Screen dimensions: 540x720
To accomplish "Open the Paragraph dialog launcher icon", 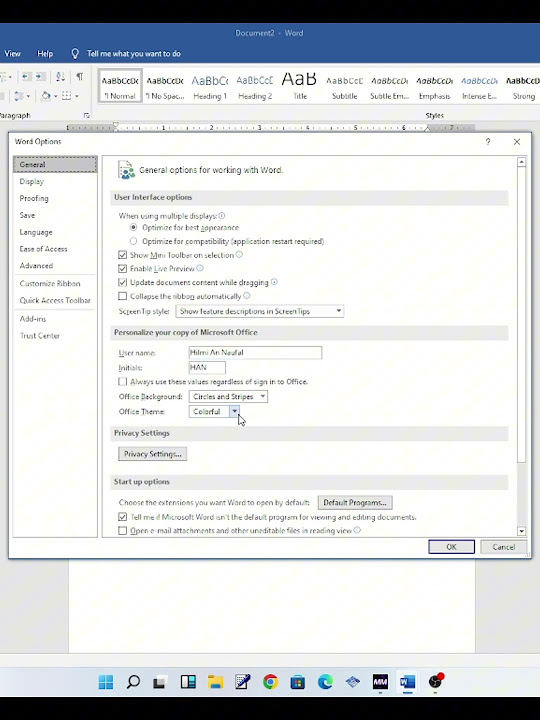I will pyautogui.click(x=86, y=116).
